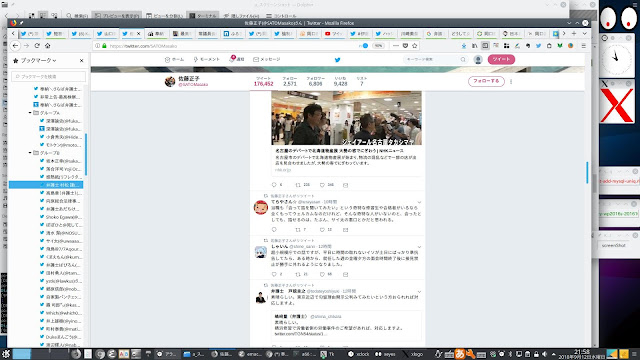The height and width of the screenshot is (360, 640).
Task: Switch to the LinkedIn tab
Action: click(233, 33)
